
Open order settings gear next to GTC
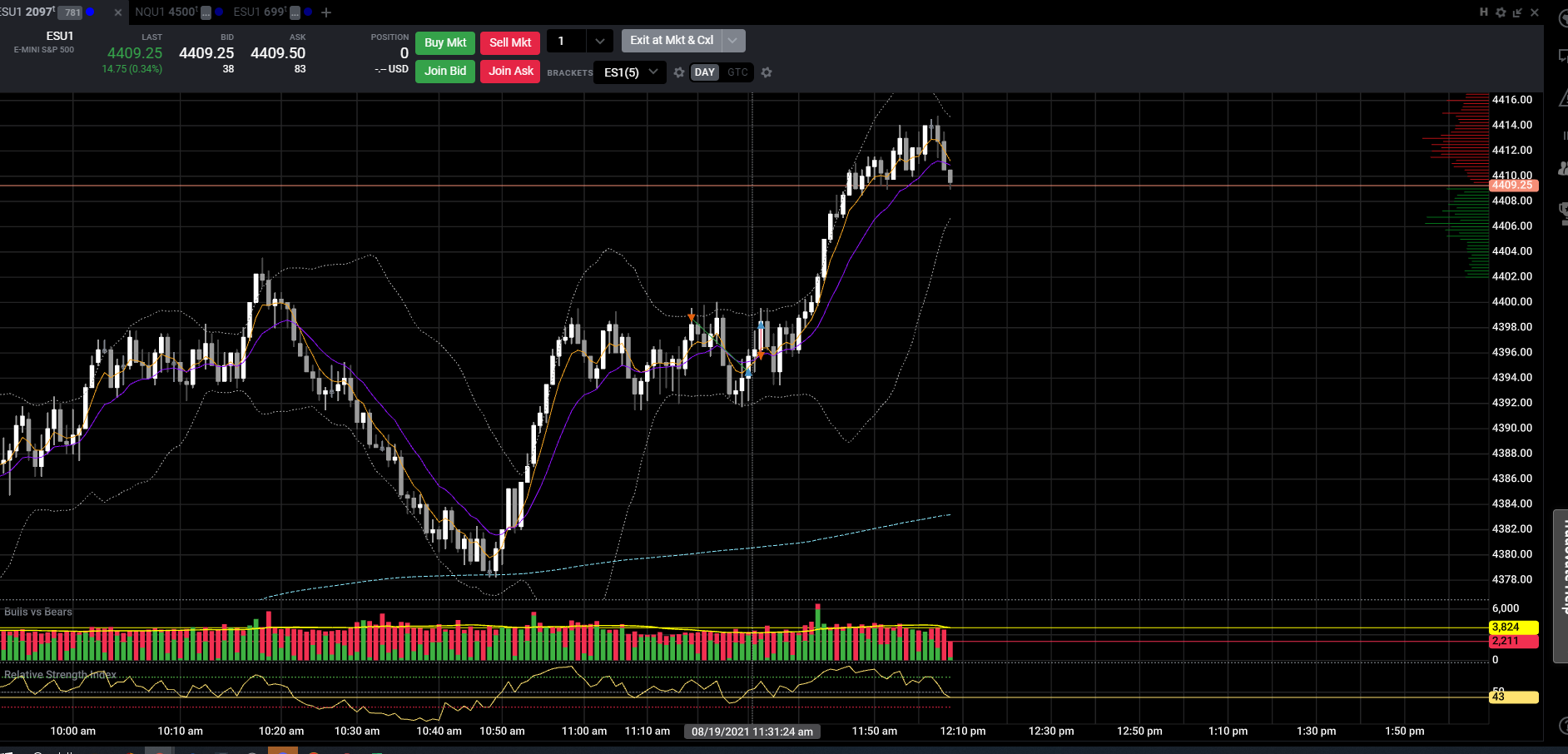coord(767,72)
